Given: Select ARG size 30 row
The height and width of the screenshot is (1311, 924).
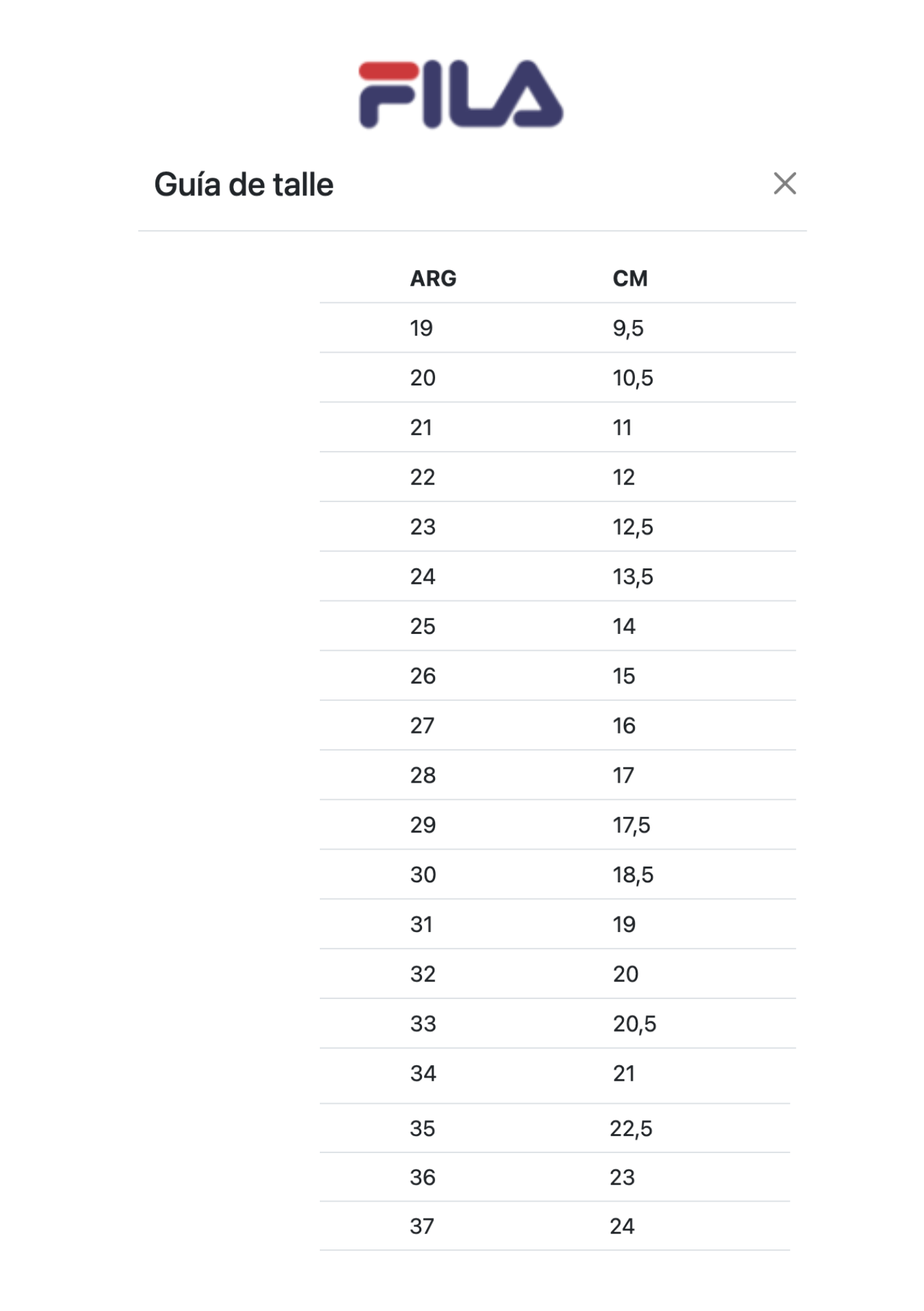Looking at the screenshot, I should 558,874.
